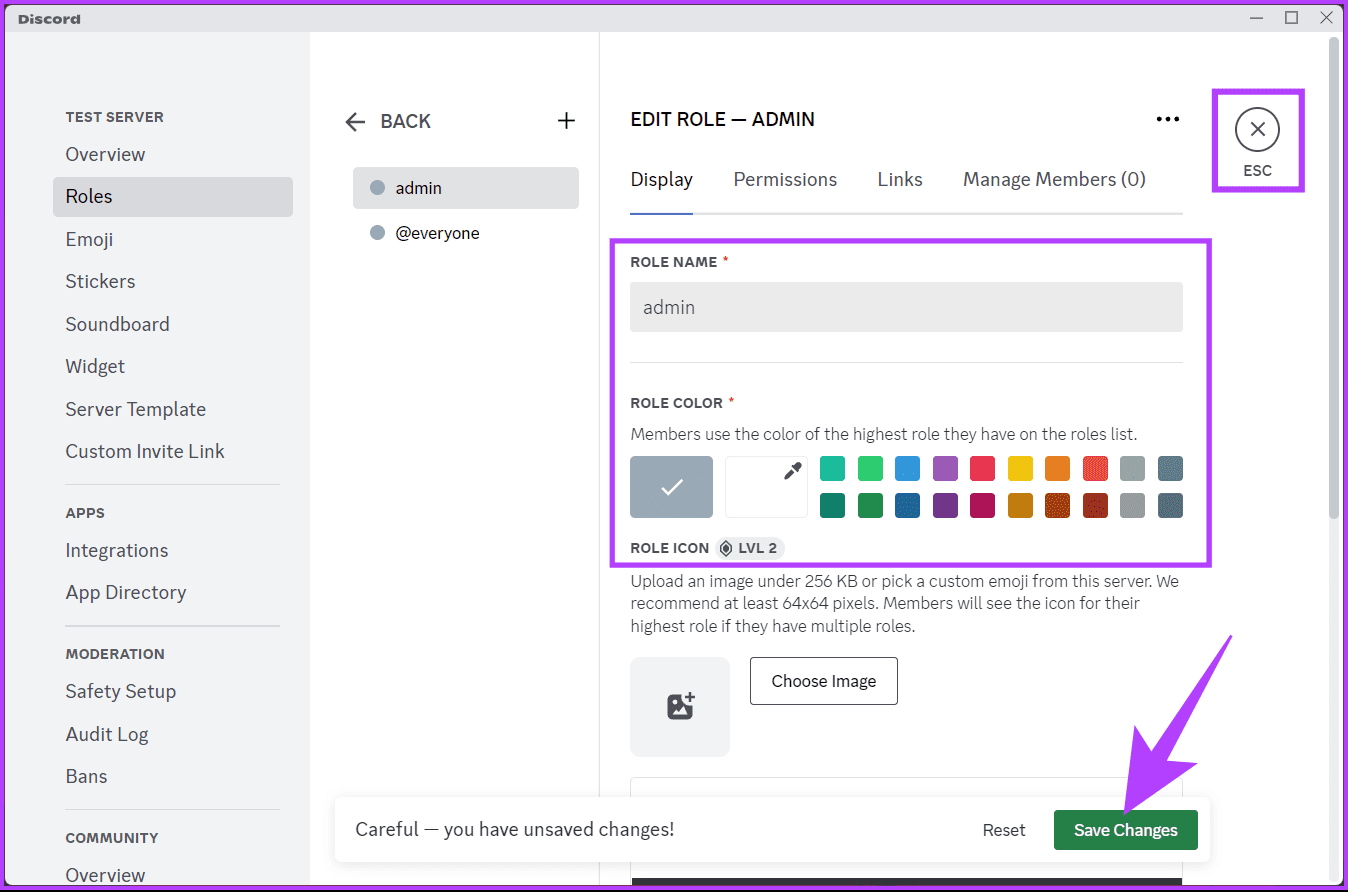Select the @everyone role in the list
This screenshot has width=1348, height=892.
[437, 233]
